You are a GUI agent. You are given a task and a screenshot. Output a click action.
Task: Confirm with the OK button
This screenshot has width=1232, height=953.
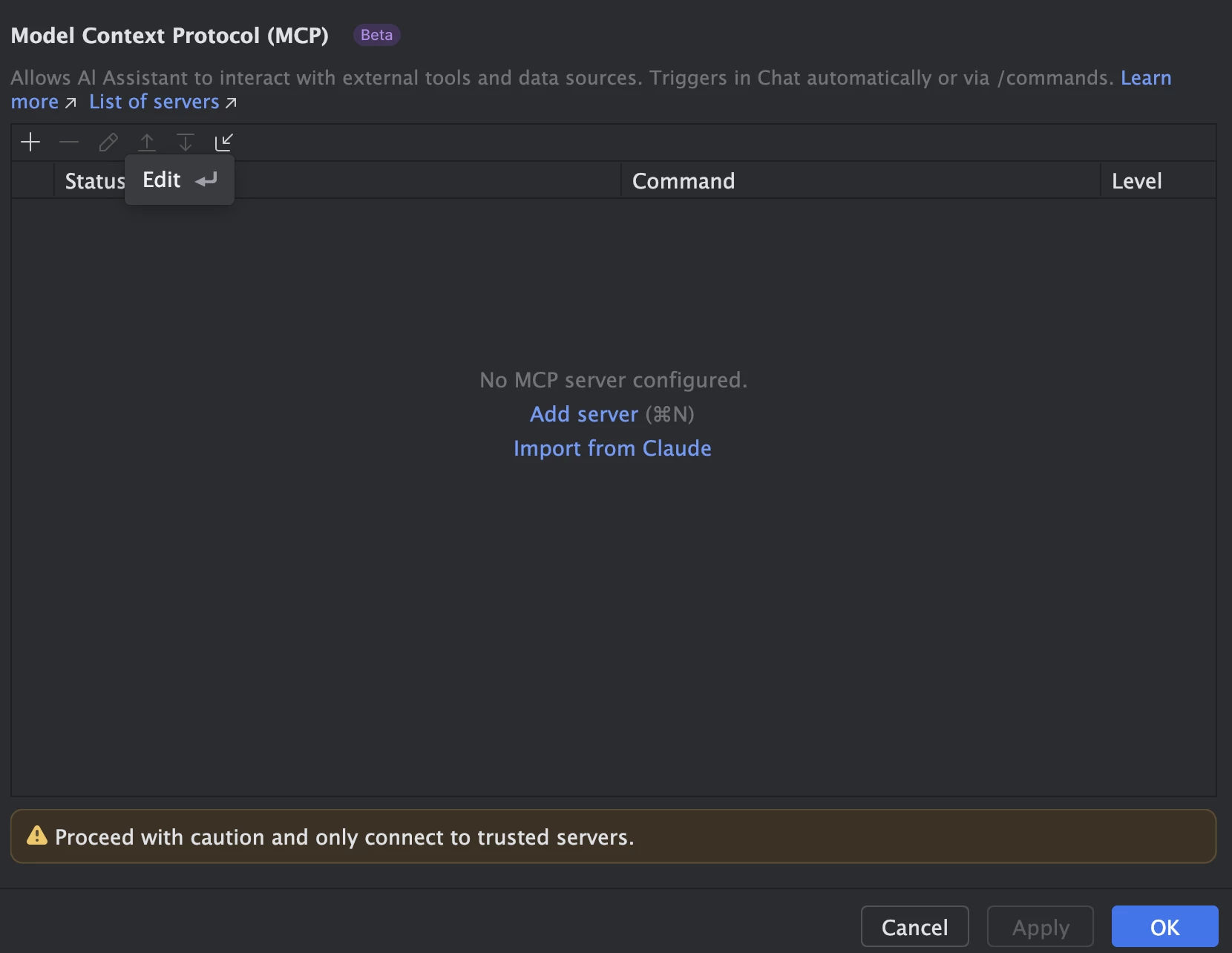pos(1164,927)
